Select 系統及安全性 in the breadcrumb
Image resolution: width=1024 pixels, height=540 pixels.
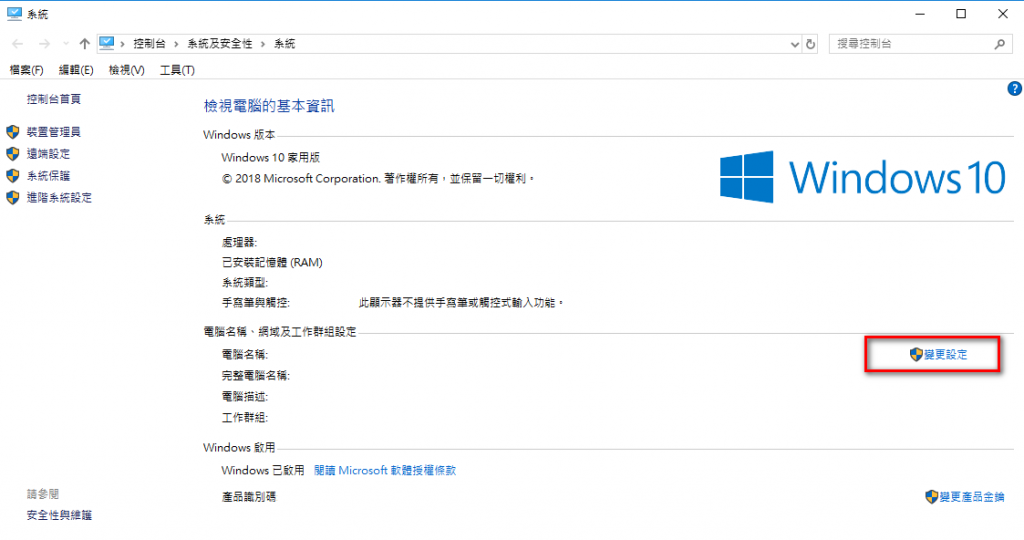[x=220, y=44]
